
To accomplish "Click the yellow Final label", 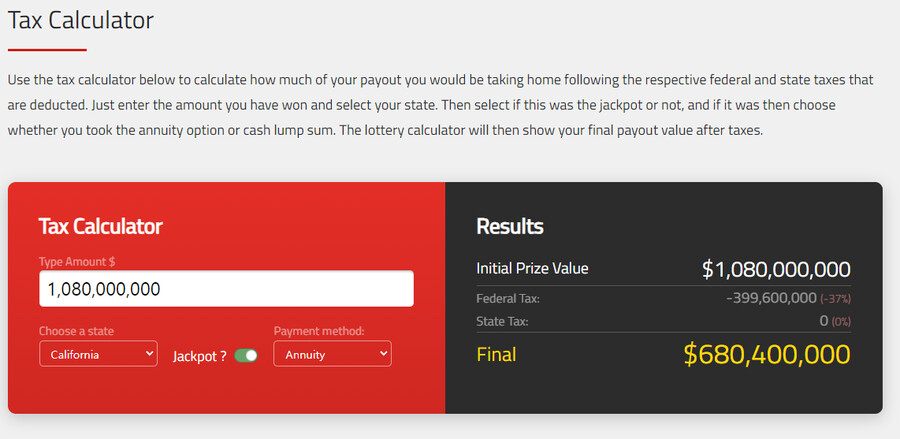I will [x=497, y=354].
